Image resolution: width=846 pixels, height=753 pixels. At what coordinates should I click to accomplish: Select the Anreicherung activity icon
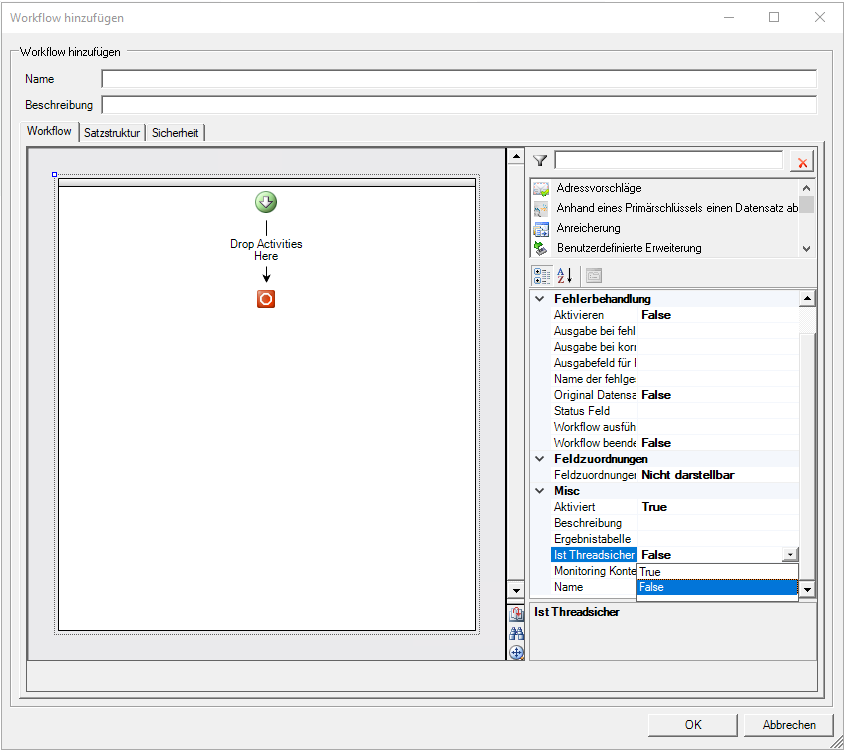541,229
